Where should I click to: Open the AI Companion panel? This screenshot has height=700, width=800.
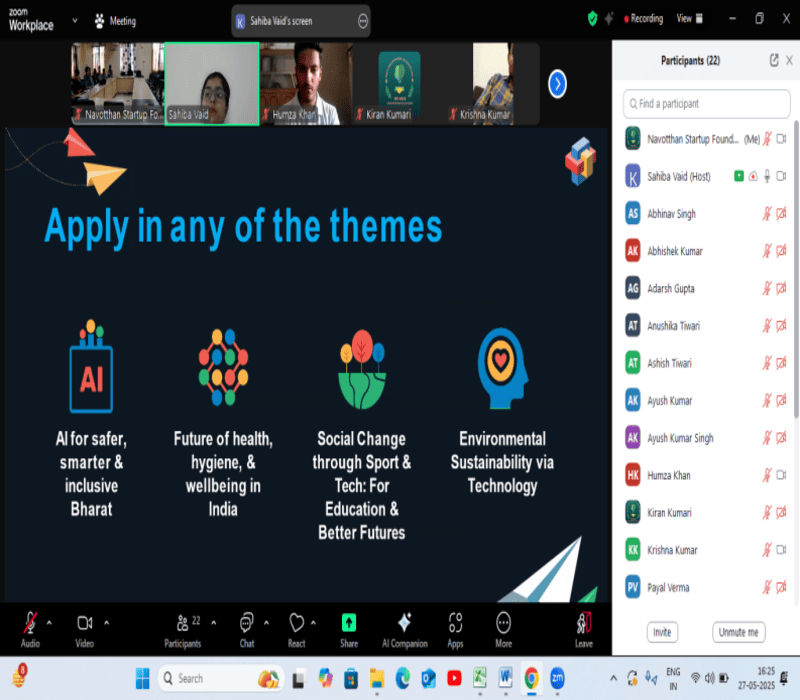[404, 623]
